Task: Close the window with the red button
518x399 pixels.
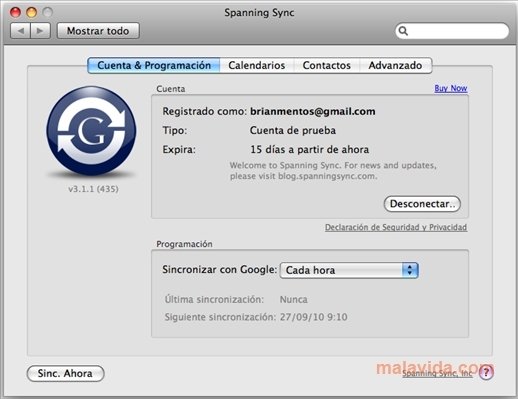Action: pyautogui.click(x=15, y=12)
